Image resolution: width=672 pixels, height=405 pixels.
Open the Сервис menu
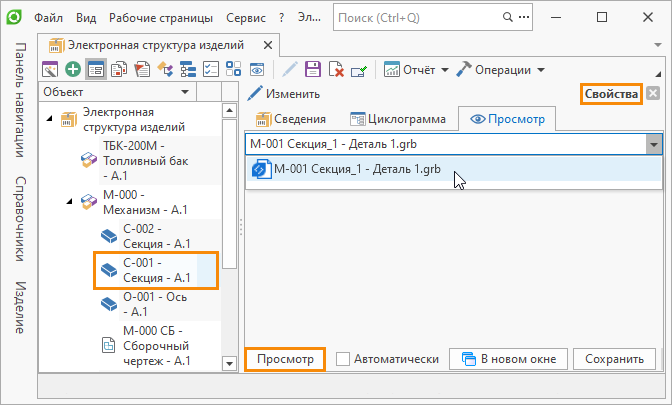tap(246, 18)
